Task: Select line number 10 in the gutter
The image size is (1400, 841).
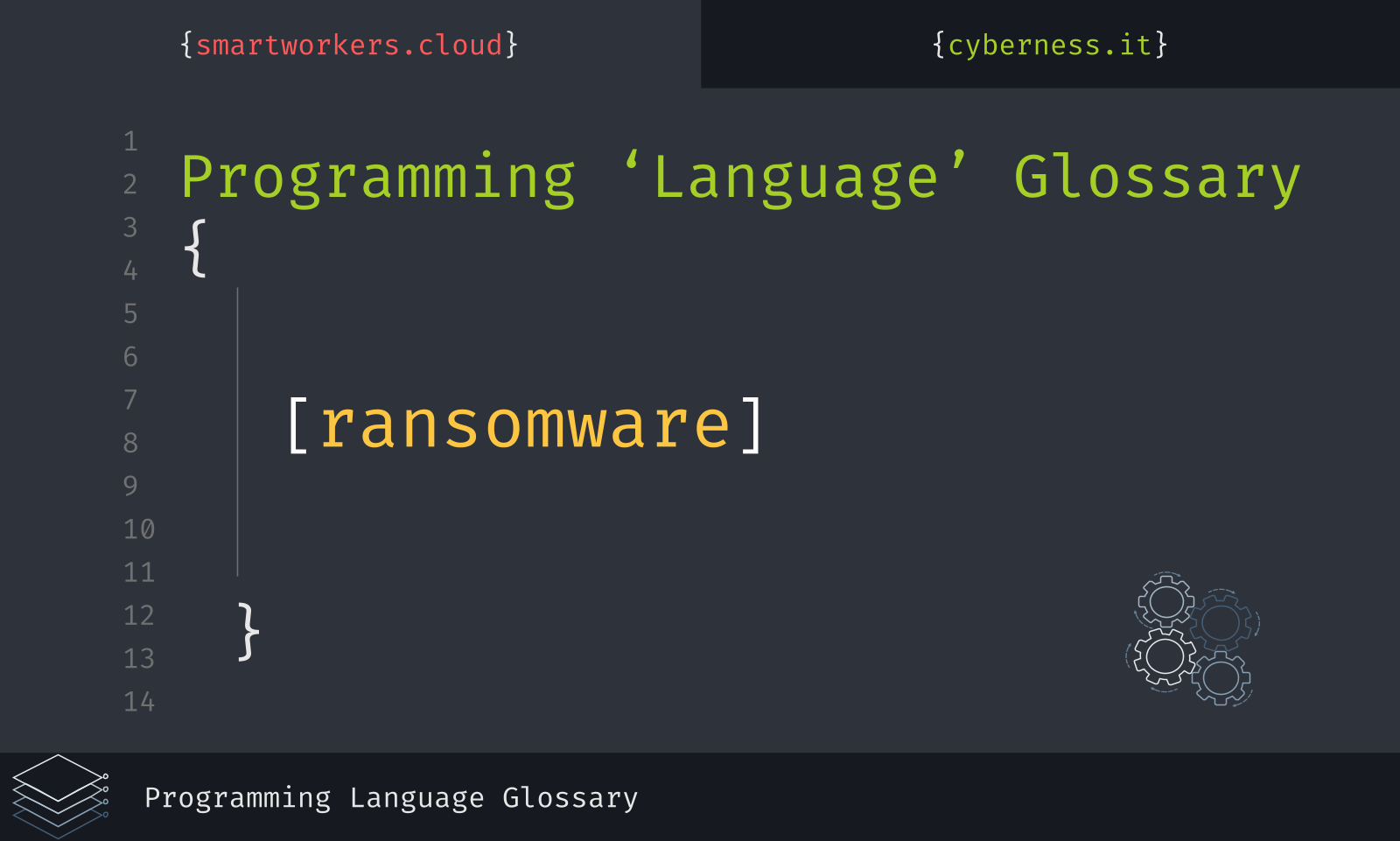Action: [139, 529]
